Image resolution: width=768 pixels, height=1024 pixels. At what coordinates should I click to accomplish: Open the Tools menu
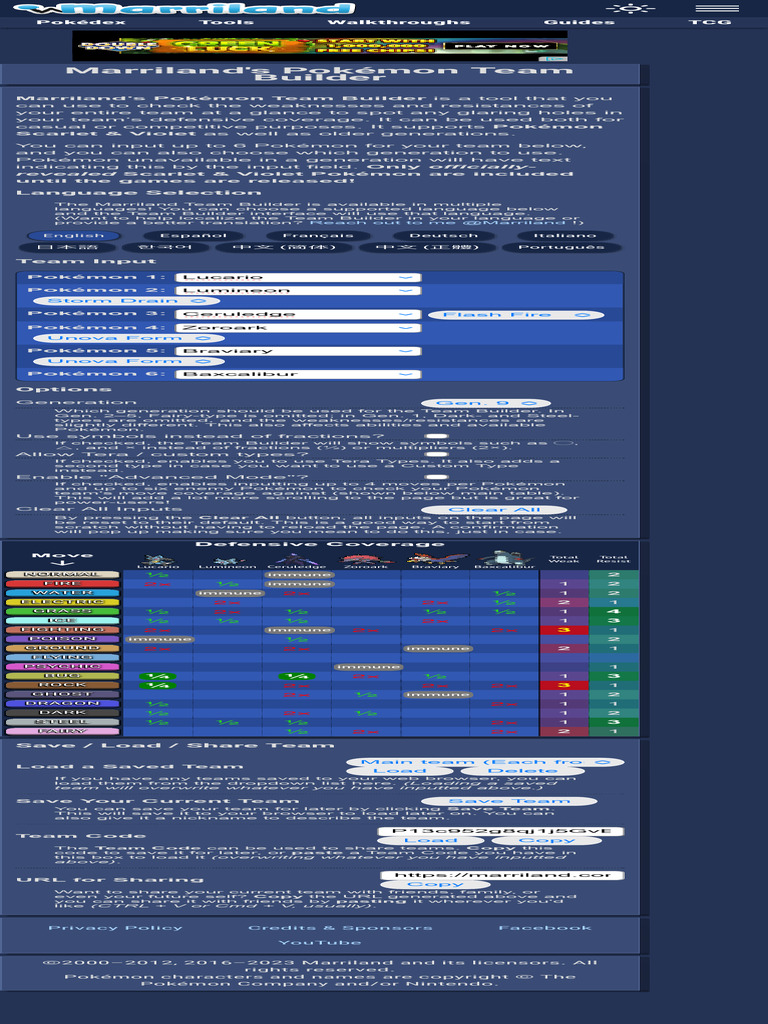[226, 22]
